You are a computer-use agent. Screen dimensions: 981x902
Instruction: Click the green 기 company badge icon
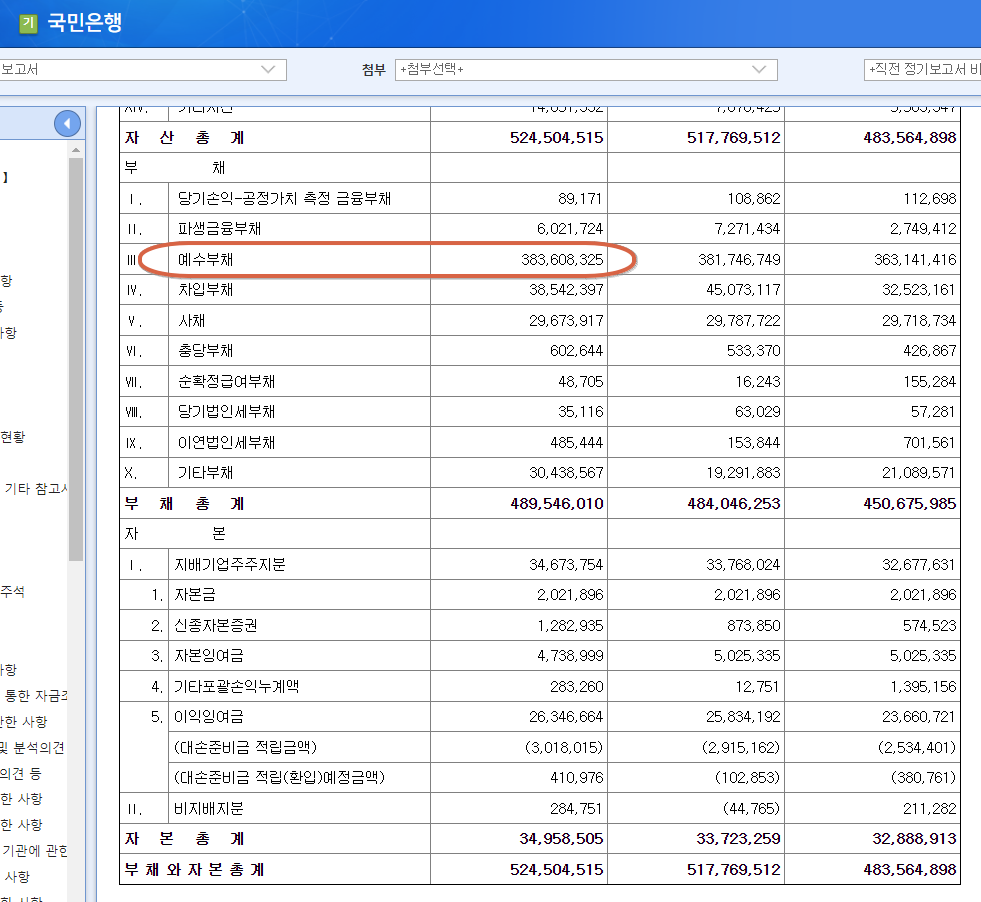click(x=27, y=22)
